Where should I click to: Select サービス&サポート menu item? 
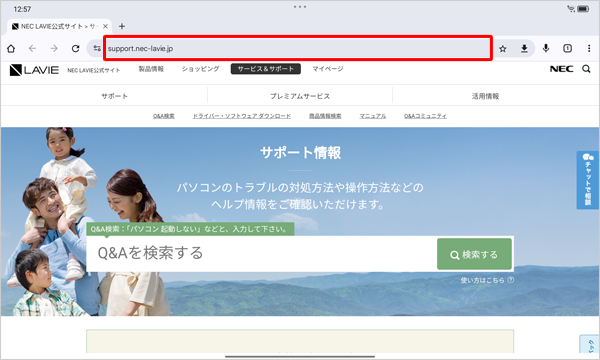266,69
